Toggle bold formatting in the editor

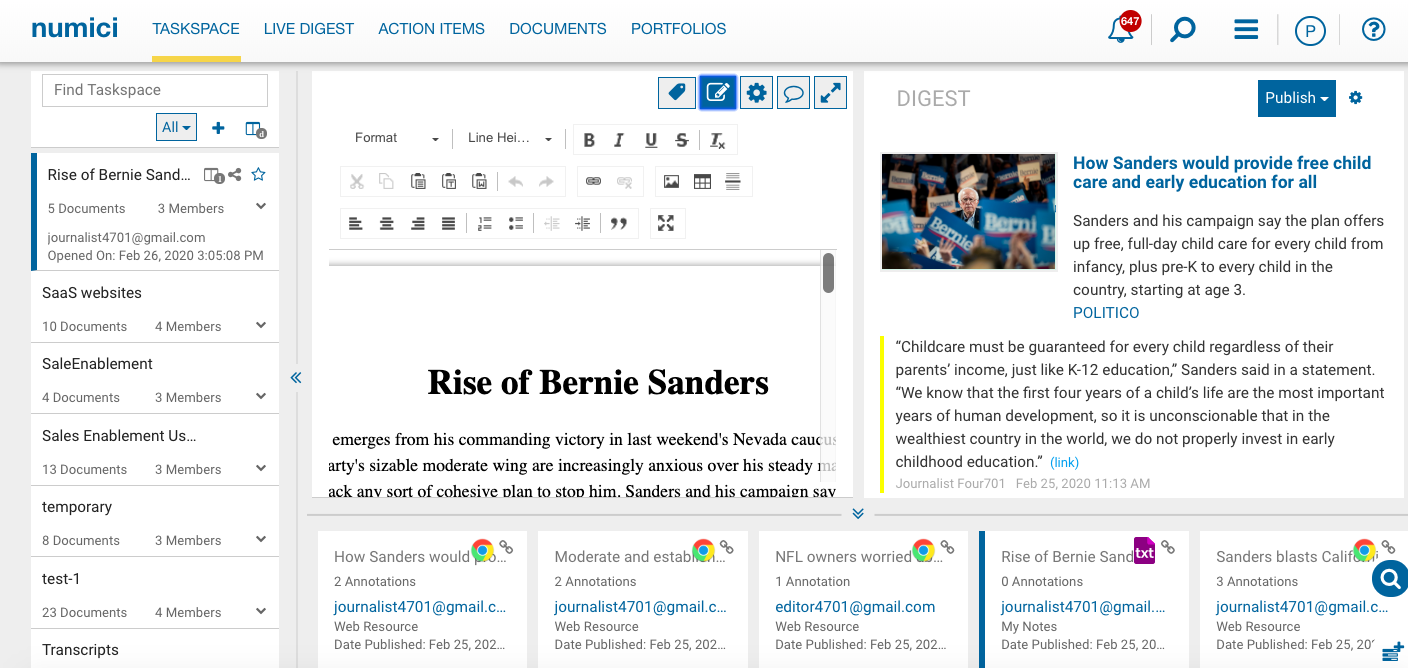tap(589, 140)
